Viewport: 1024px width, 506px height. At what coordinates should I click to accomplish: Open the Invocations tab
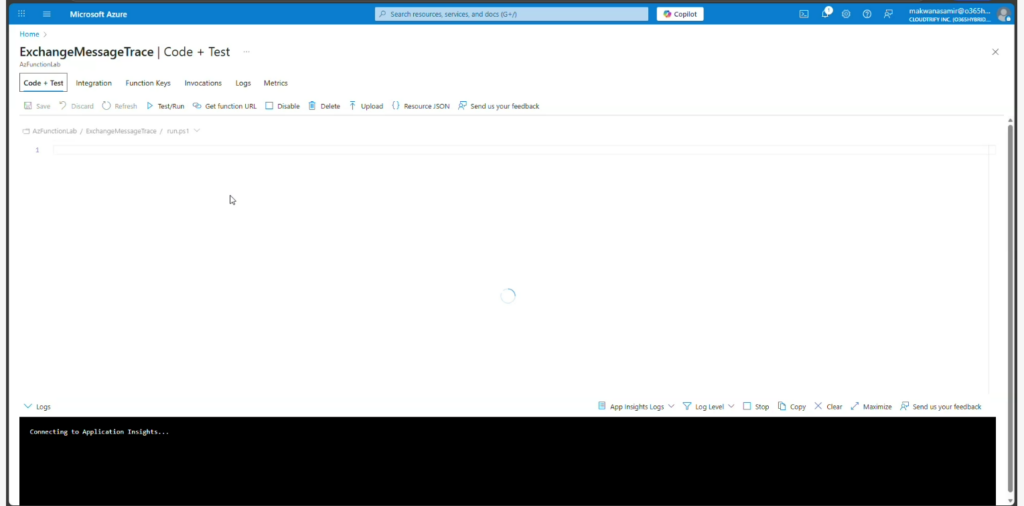click(203, 83)
